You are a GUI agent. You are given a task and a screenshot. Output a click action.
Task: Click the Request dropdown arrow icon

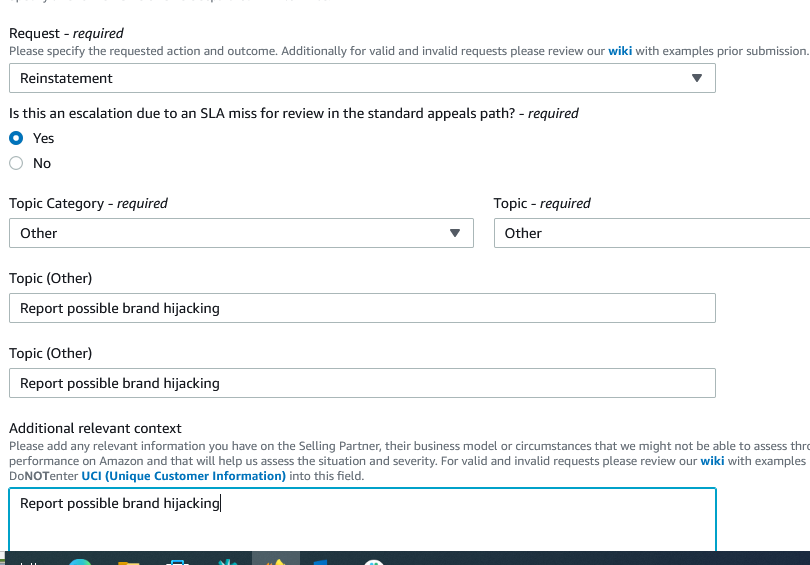tap(697, 78)
